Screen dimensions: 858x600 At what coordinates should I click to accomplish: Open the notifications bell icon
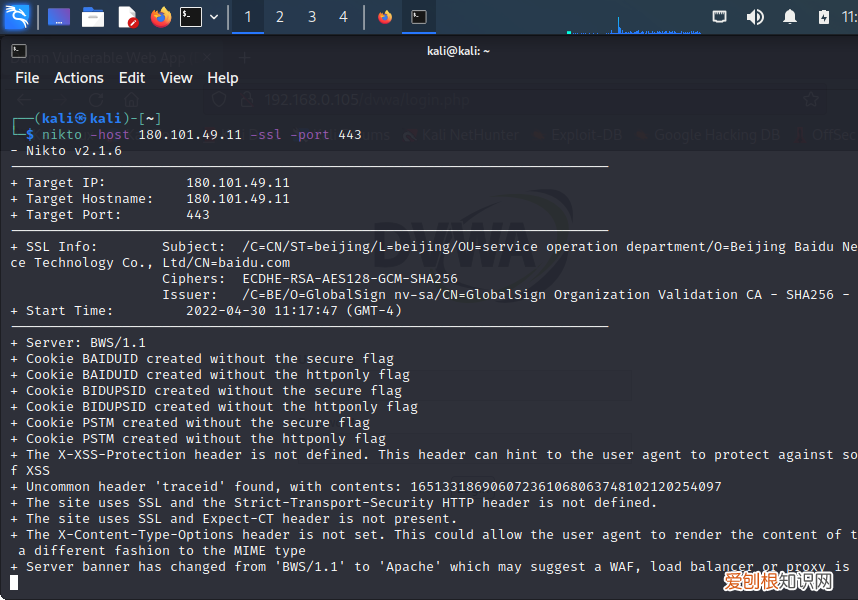pyautogui.click(x=790, y=17)
